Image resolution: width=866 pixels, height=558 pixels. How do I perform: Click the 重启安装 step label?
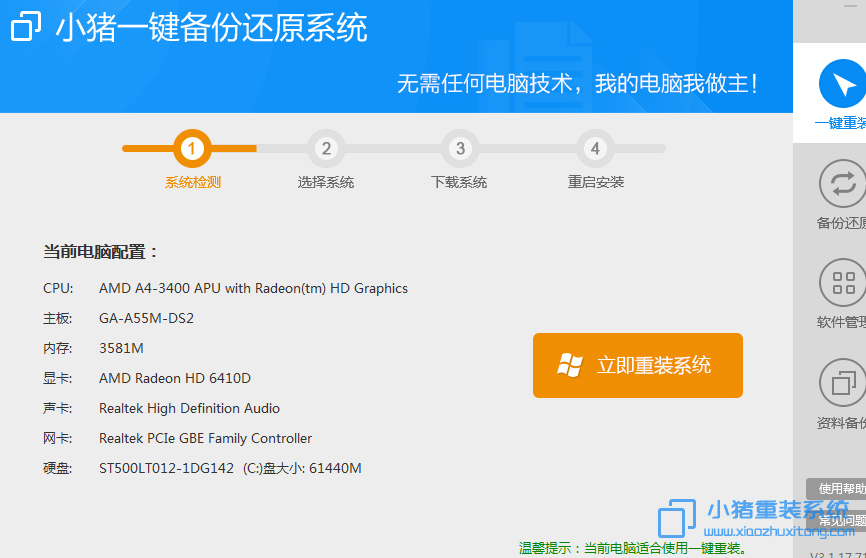(x=595, y=182)
